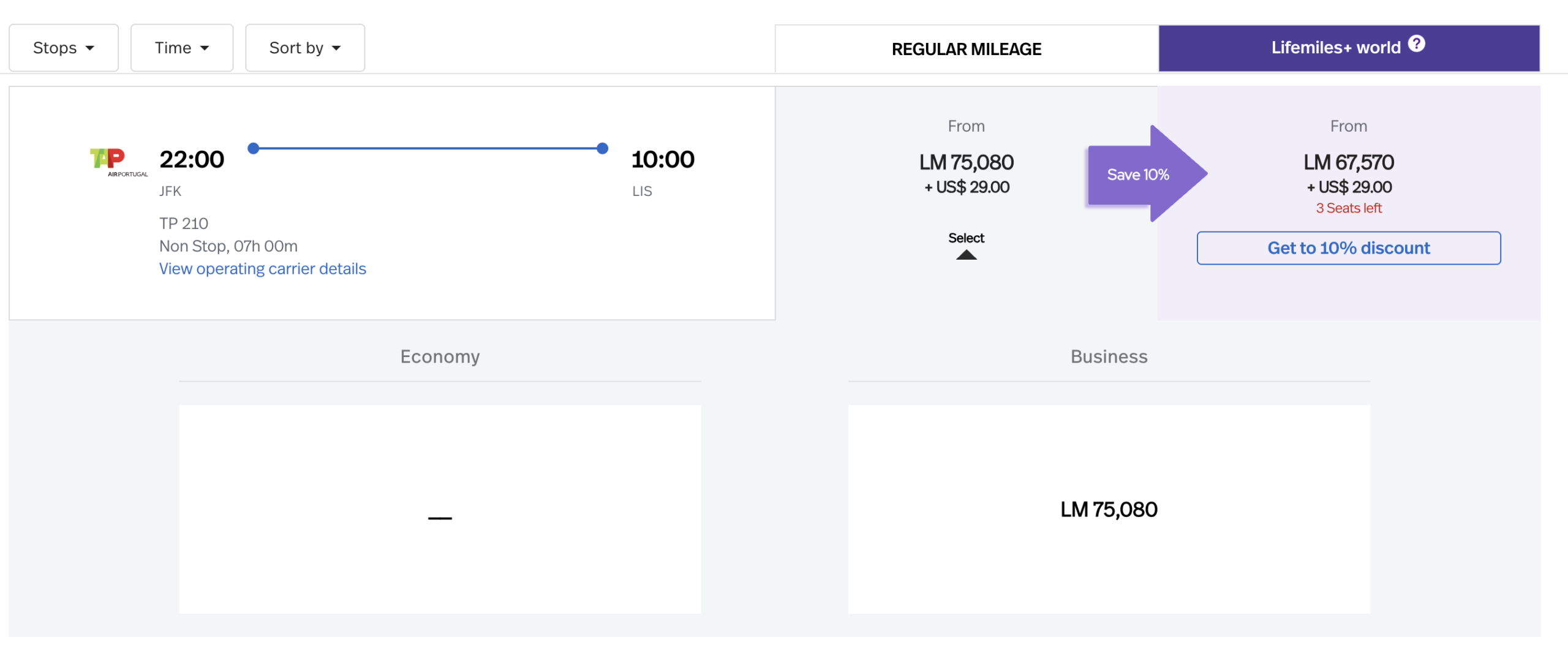The width and height of the screenshot is (1568, 648).
Task: Click the Save 10% arrow badge
Action: (1147, 174)
